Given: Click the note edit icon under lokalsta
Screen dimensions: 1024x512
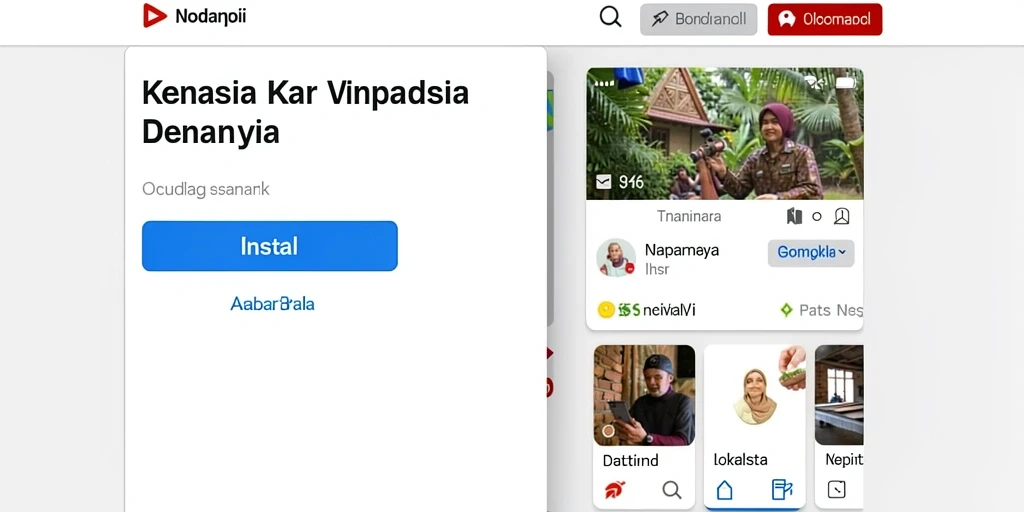Looking at the screenshot, I should click(x=781, y=489).
